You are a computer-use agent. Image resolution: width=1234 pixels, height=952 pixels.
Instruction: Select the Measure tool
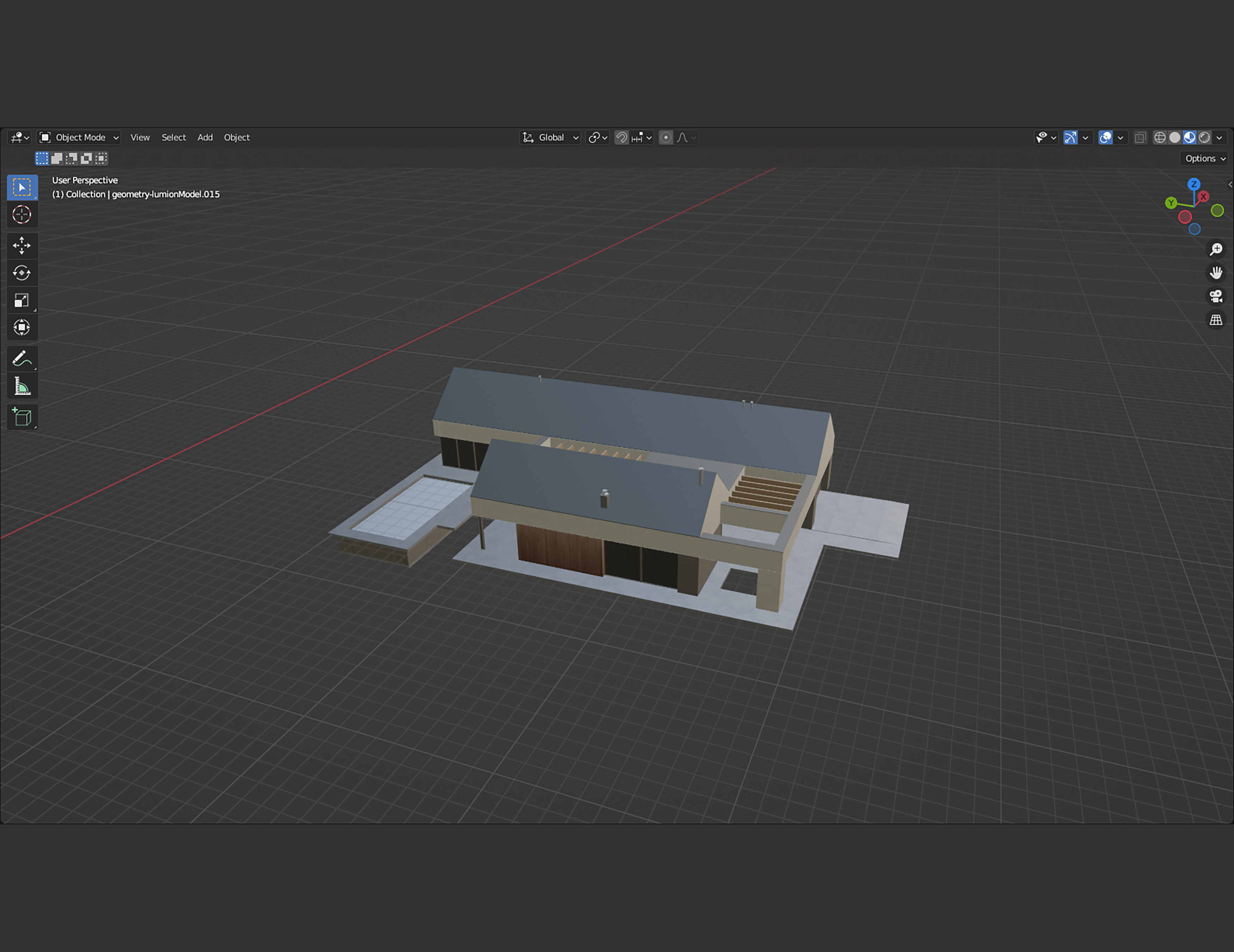(x=22, y=386)
